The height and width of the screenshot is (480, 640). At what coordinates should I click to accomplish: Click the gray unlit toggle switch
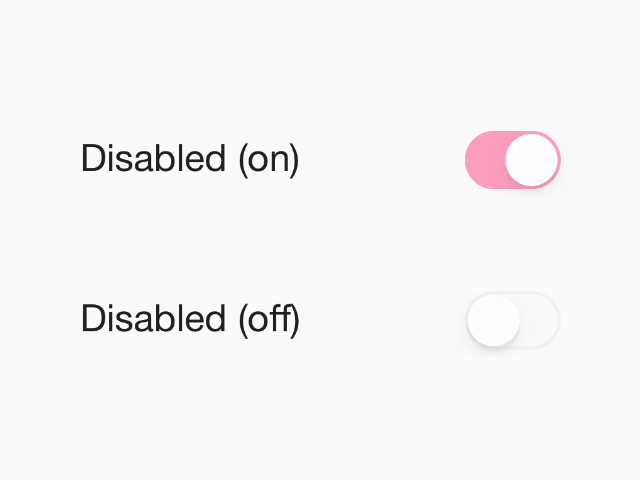512,321
